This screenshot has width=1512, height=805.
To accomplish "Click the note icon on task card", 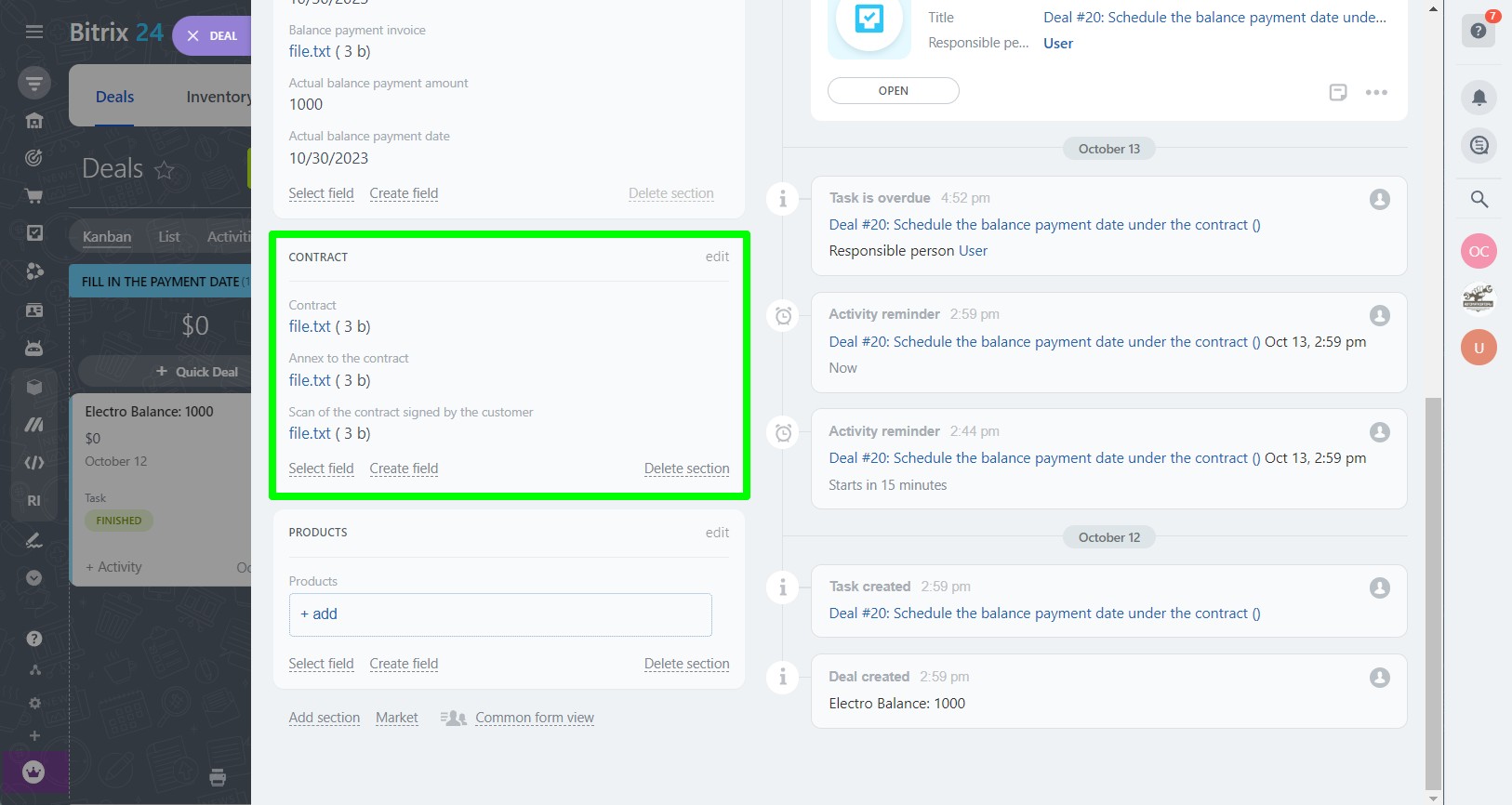I will click(1337, 92).
